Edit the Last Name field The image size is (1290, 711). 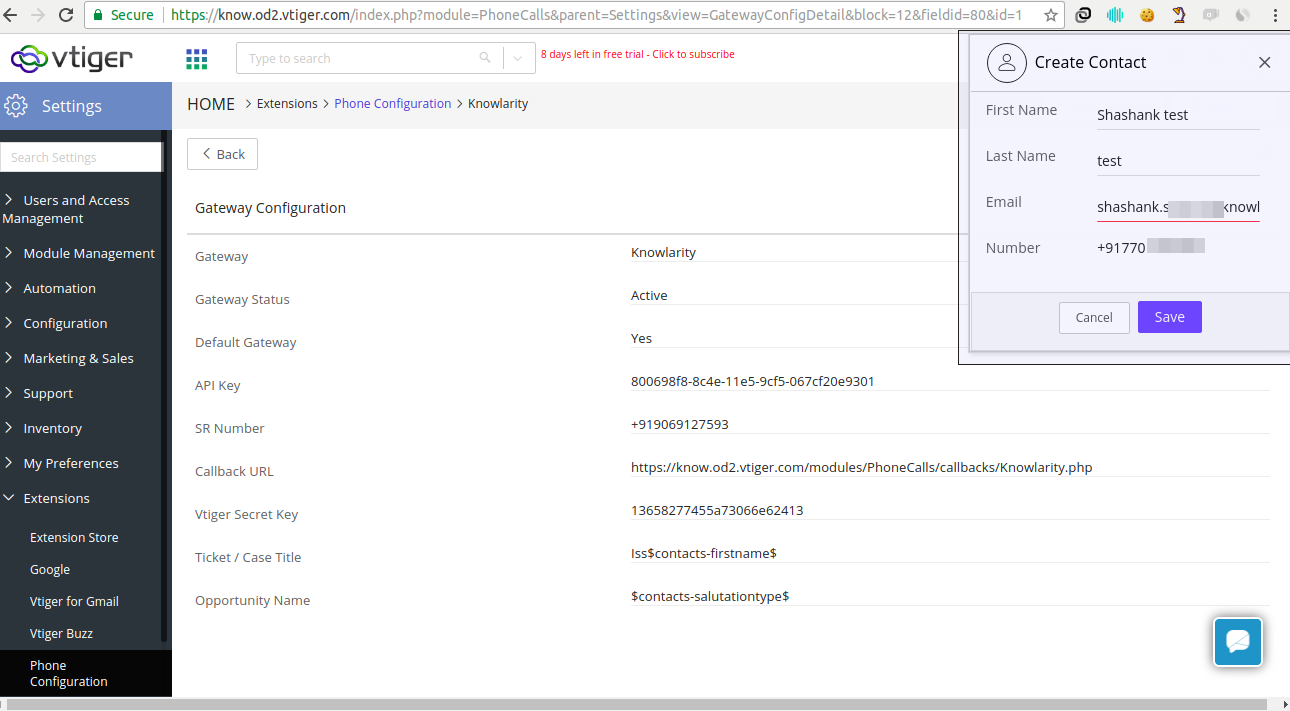[1178, 161]
